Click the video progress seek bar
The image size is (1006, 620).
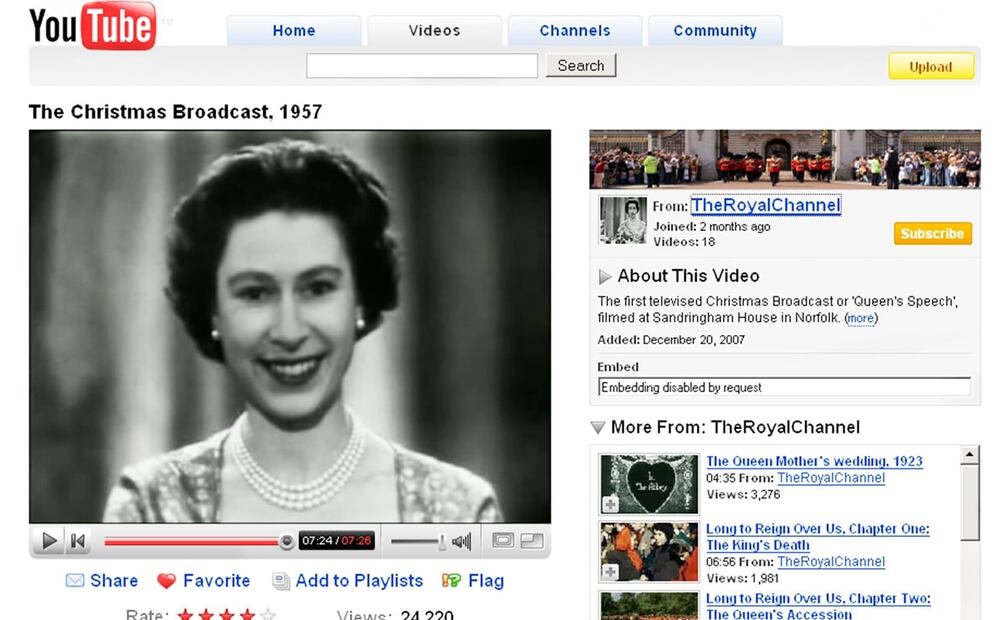pos(190,542)
